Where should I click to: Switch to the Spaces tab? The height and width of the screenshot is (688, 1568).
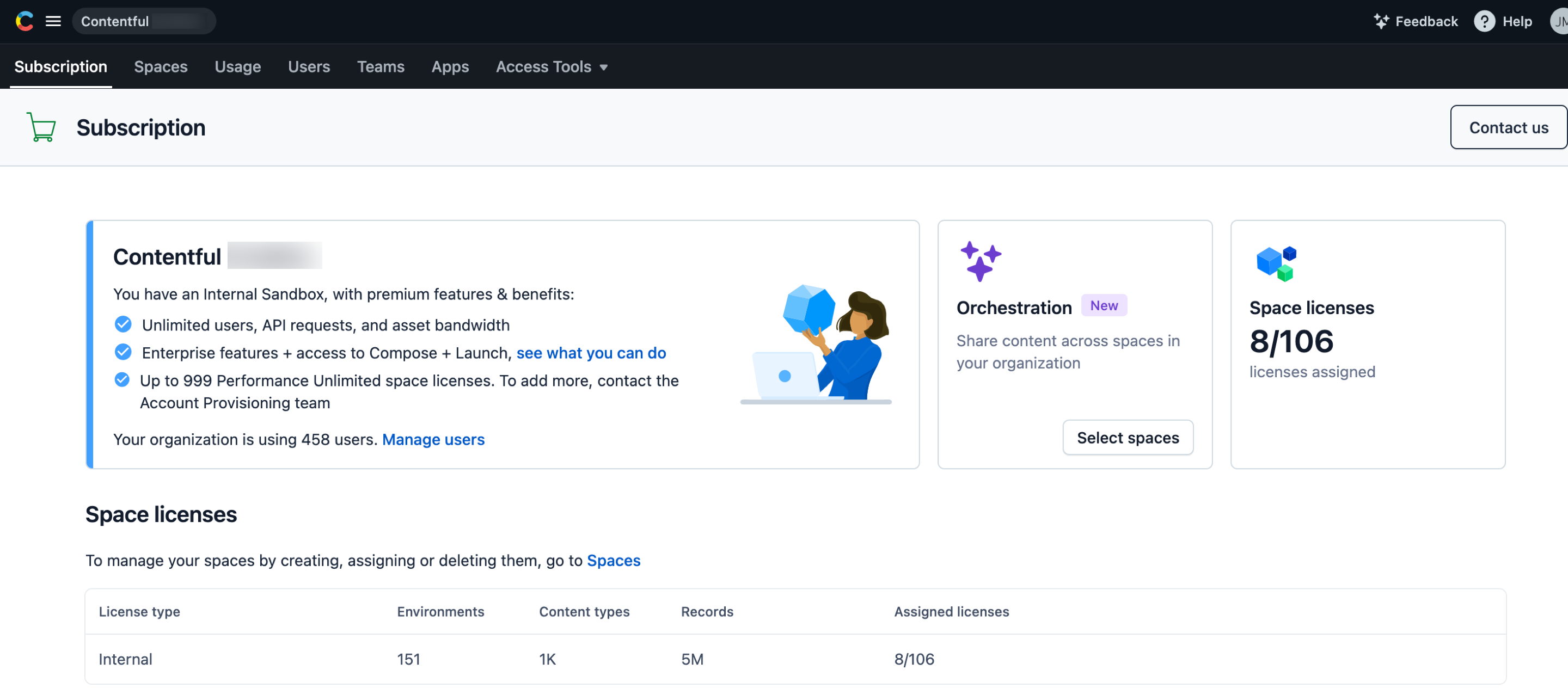point(161,66)
